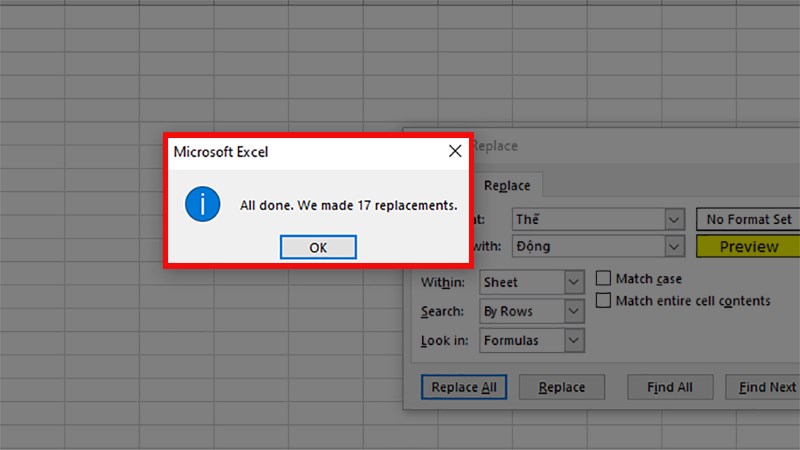Expand the Find what dropdown arrow

click(x=674, y=219)
